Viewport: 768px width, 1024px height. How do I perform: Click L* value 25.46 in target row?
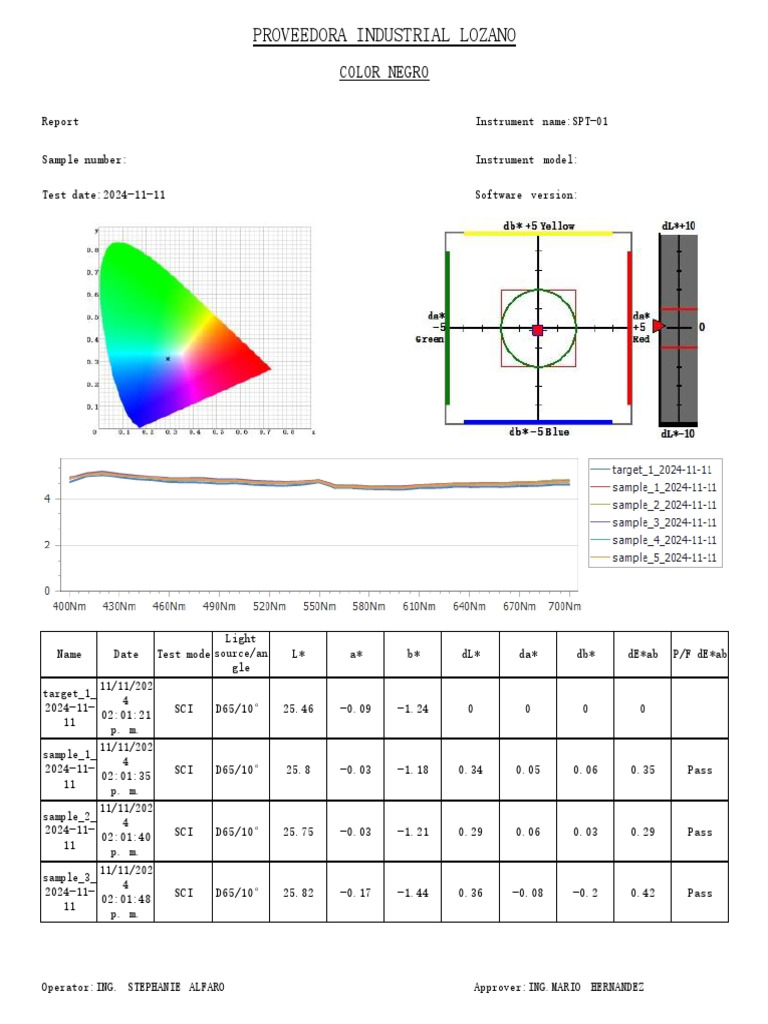coord(298,709)
